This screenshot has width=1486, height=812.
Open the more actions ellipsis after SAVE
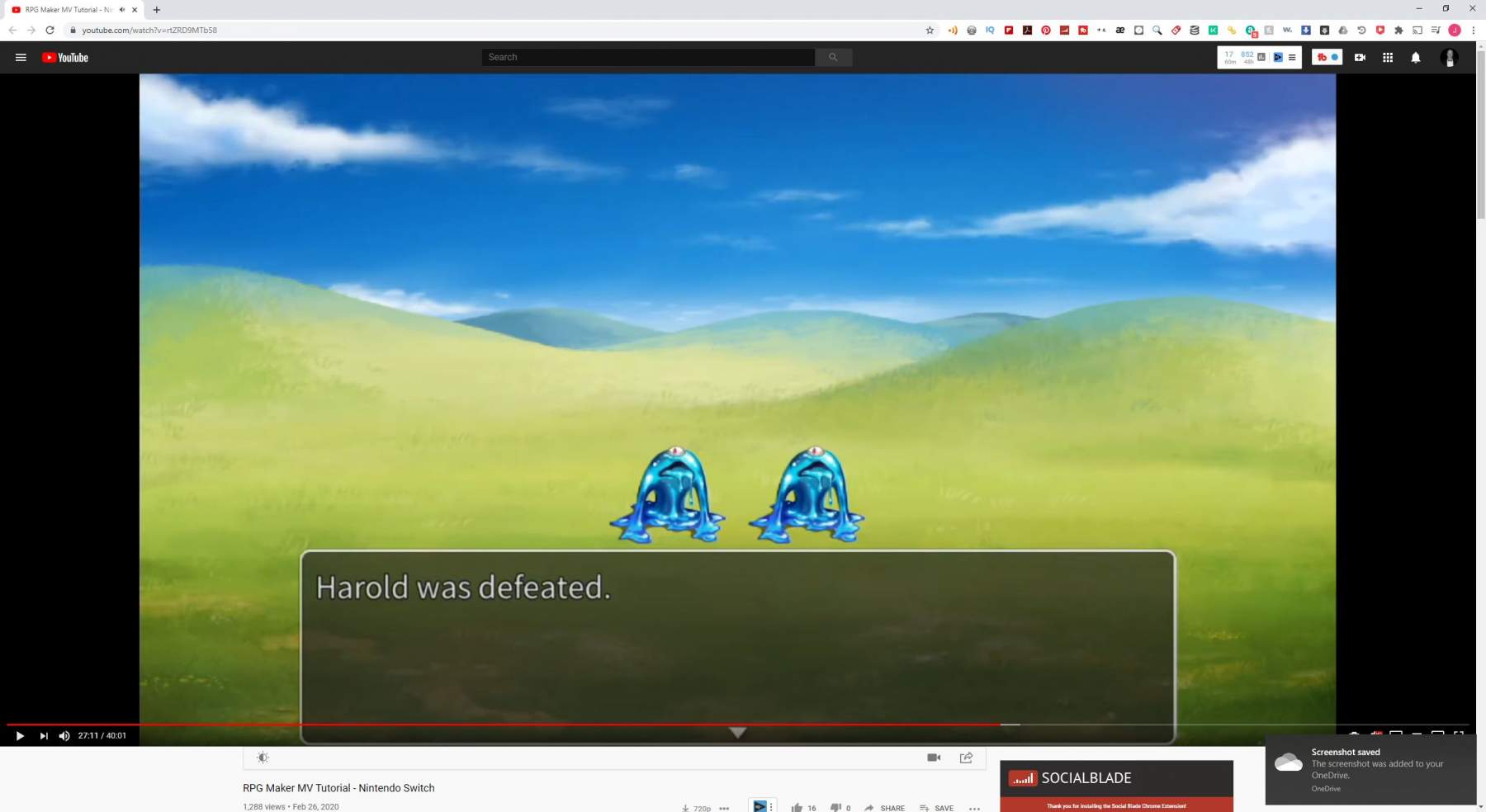974,808
